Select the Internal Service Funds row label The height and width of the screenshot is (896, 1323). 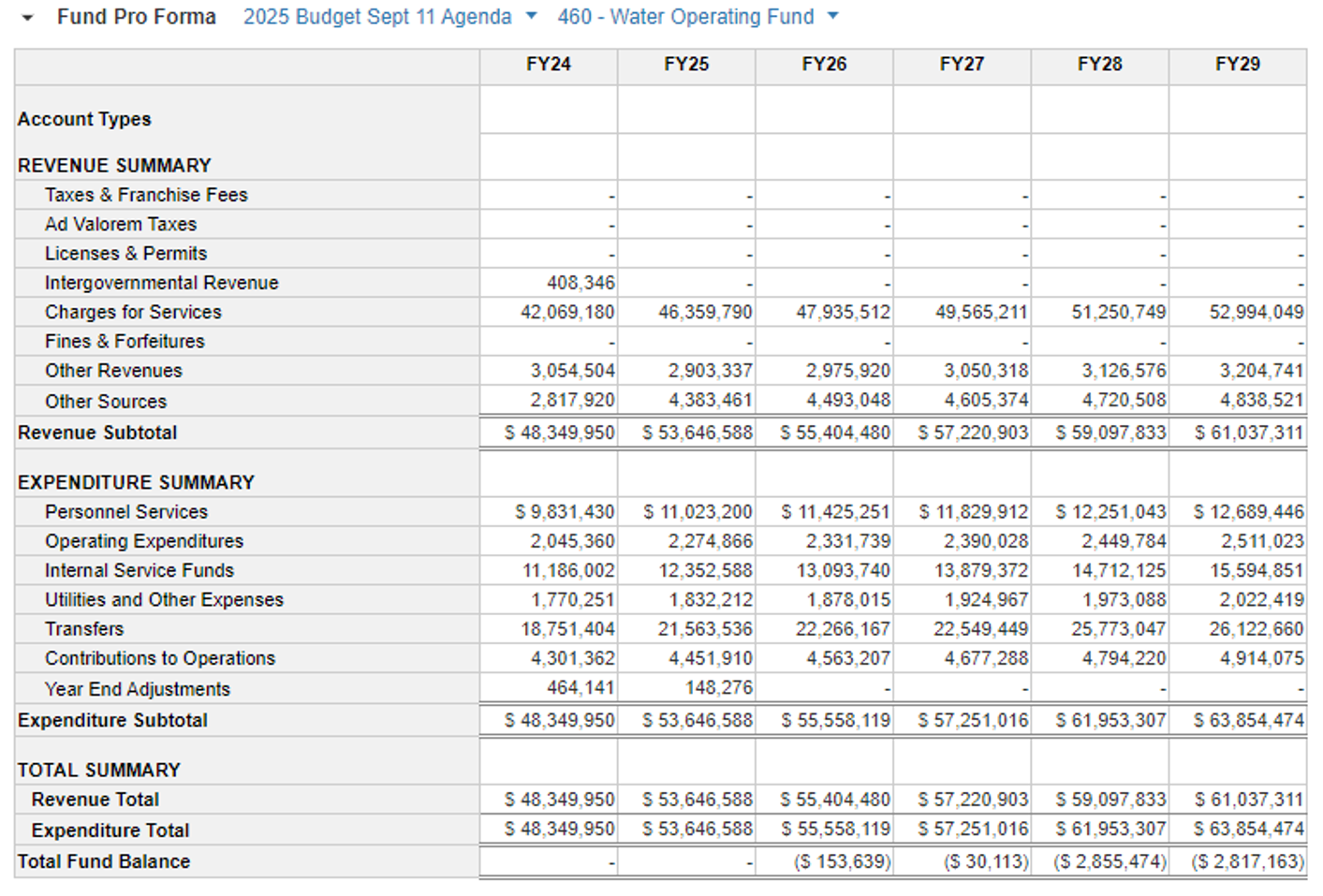(140, 570)
